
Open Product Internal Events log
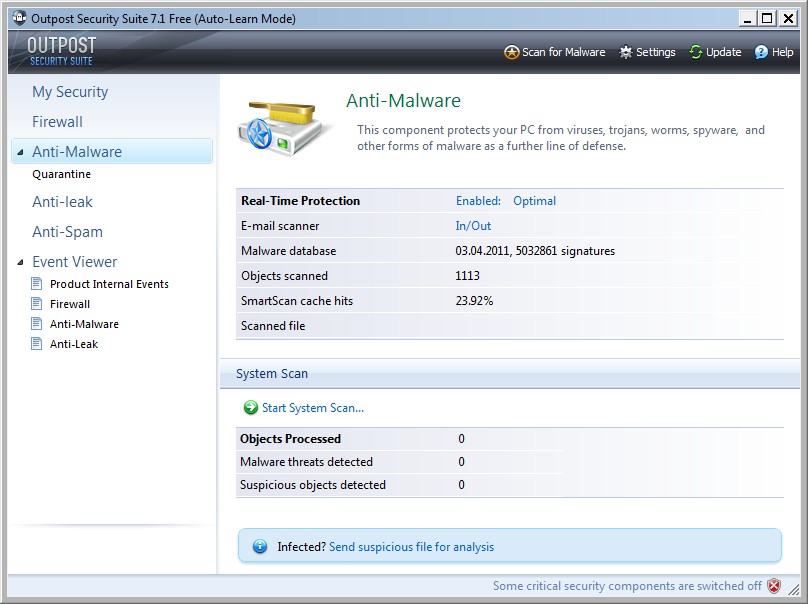109,284
